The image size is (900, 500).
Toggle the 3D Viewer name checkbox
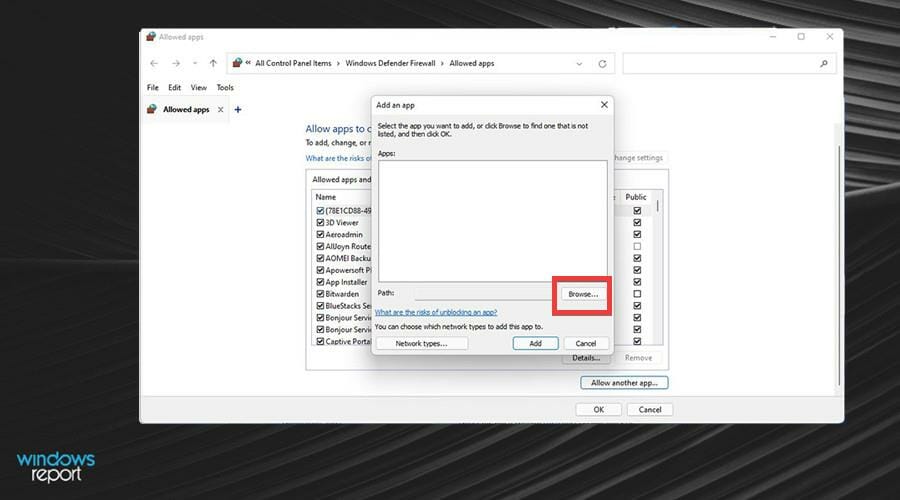tap(320, 223)
